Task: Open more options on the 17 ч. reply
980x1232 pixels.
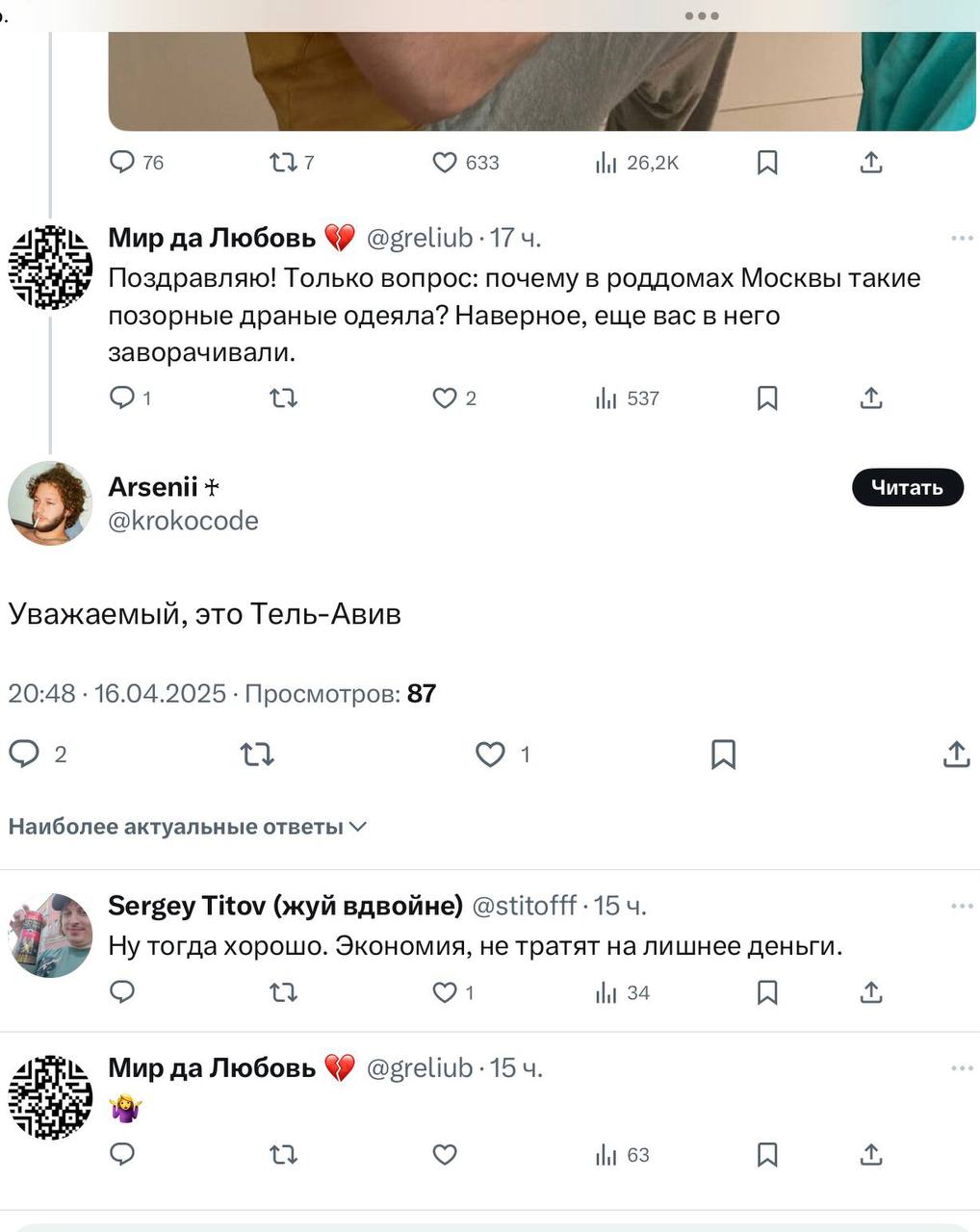Action: point(962,238)
